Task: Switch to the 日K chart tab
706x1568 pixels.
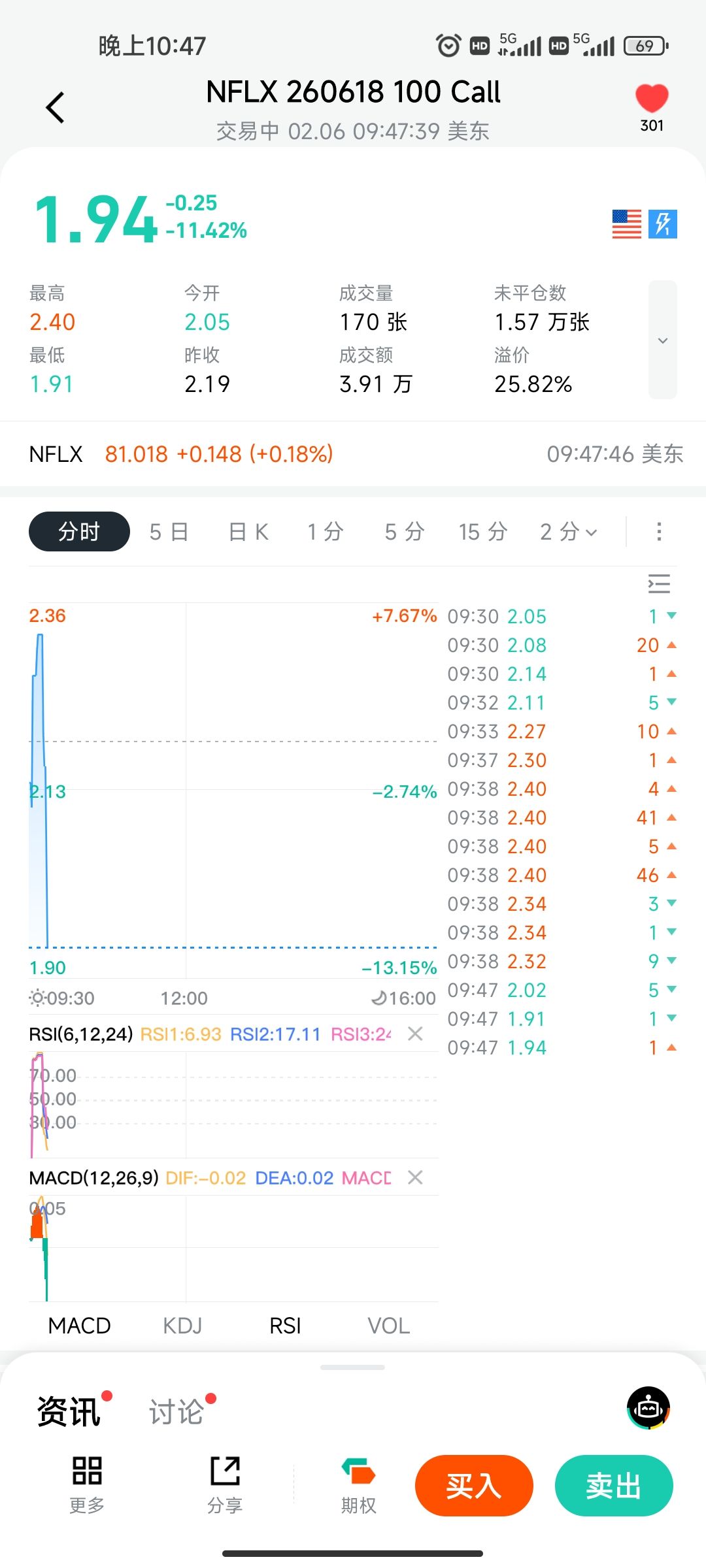Action: point(248,532)
